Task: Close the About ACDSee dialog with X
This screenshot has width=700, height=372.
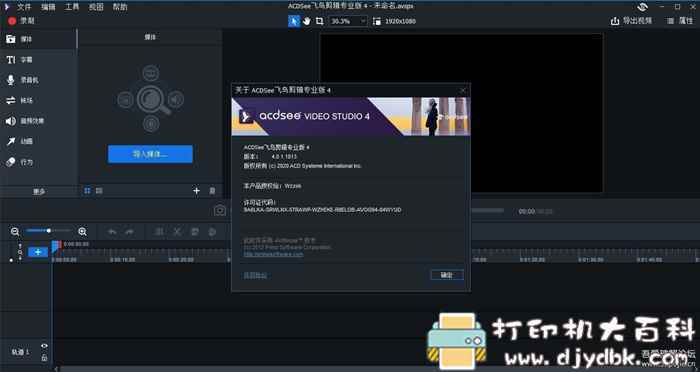Action: click(463, 90)
